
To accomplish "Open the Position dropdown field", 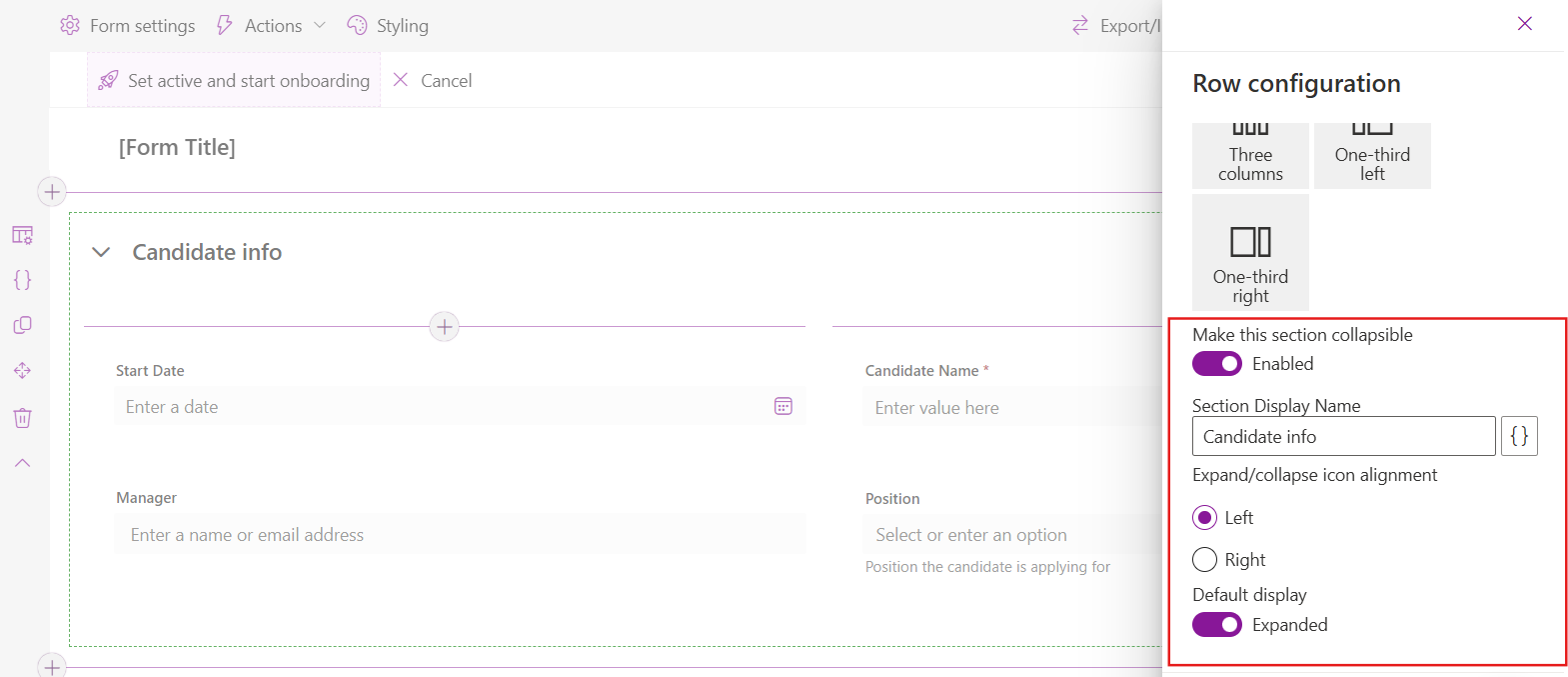I will click(1009, 535).
